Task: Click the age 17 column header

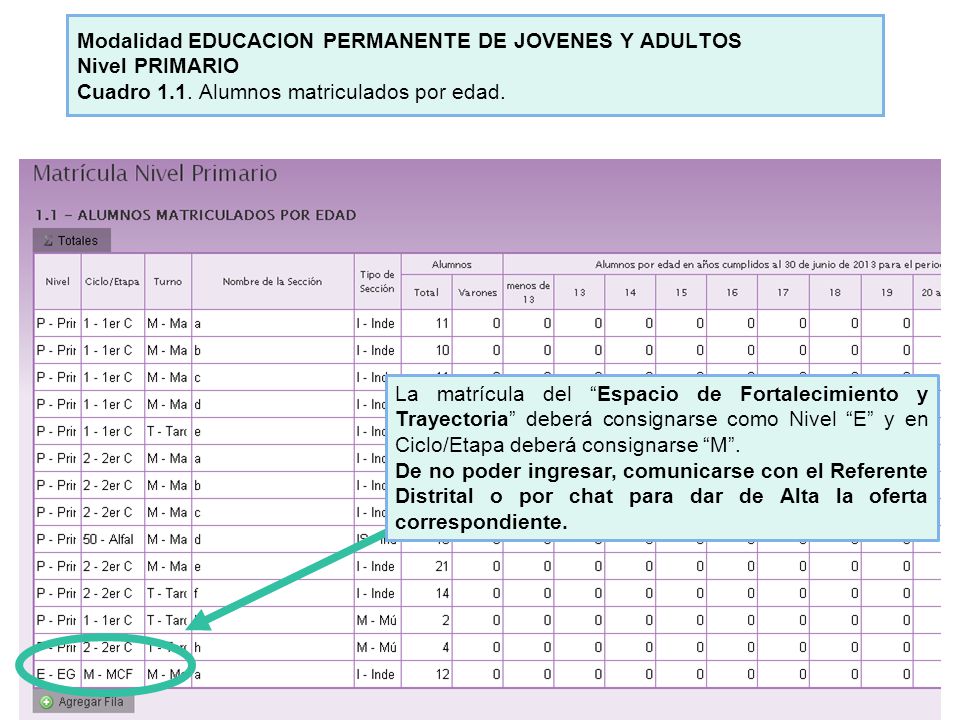Action: [x=783, y=293]
